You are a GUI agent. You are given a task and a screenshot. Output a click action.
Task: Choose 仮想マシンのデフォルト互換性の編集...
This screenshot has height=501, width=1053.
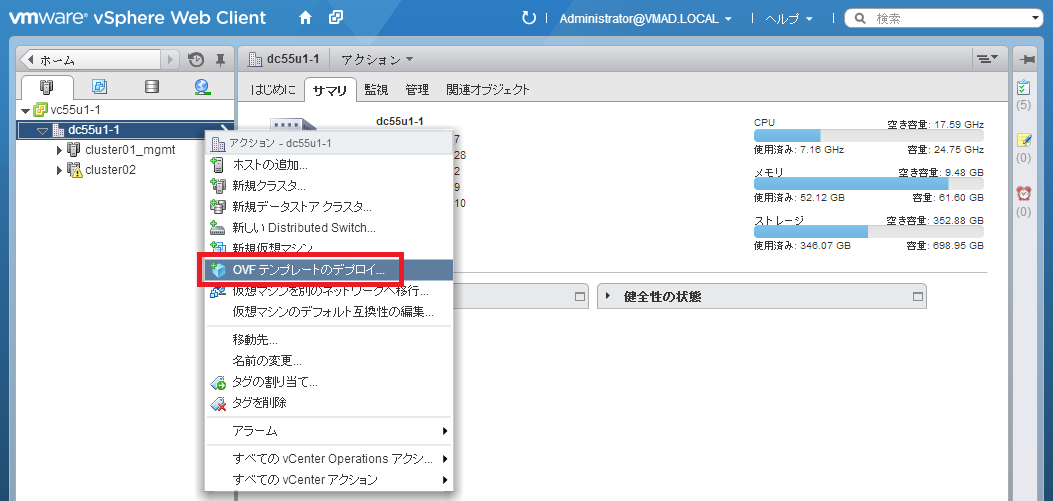click(x=329, y=312)
